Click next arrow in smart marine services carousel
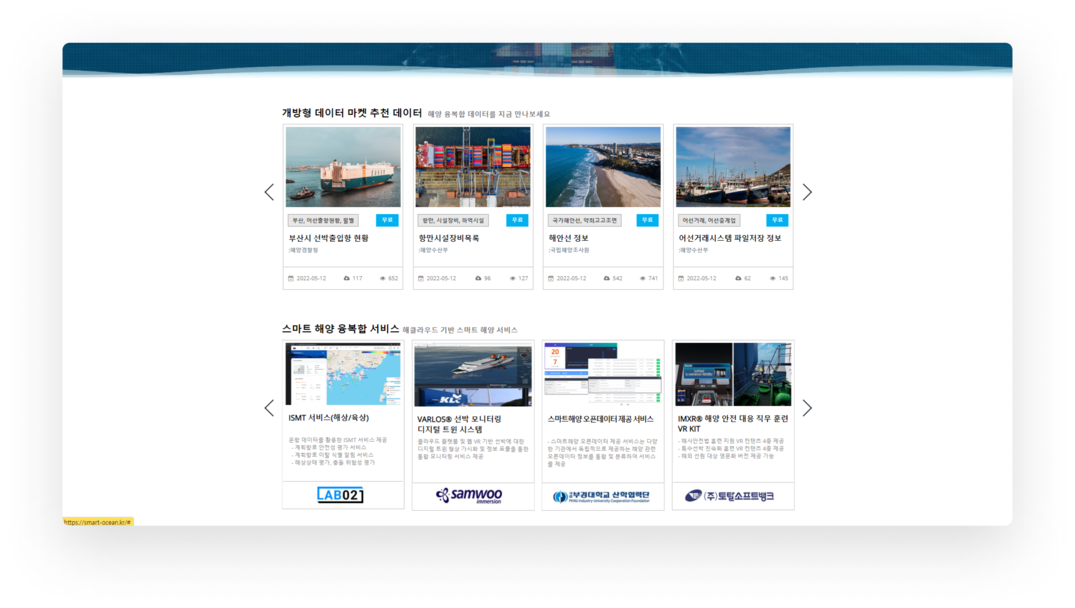This screenshot has width=1075, height=608. (807, 408)
